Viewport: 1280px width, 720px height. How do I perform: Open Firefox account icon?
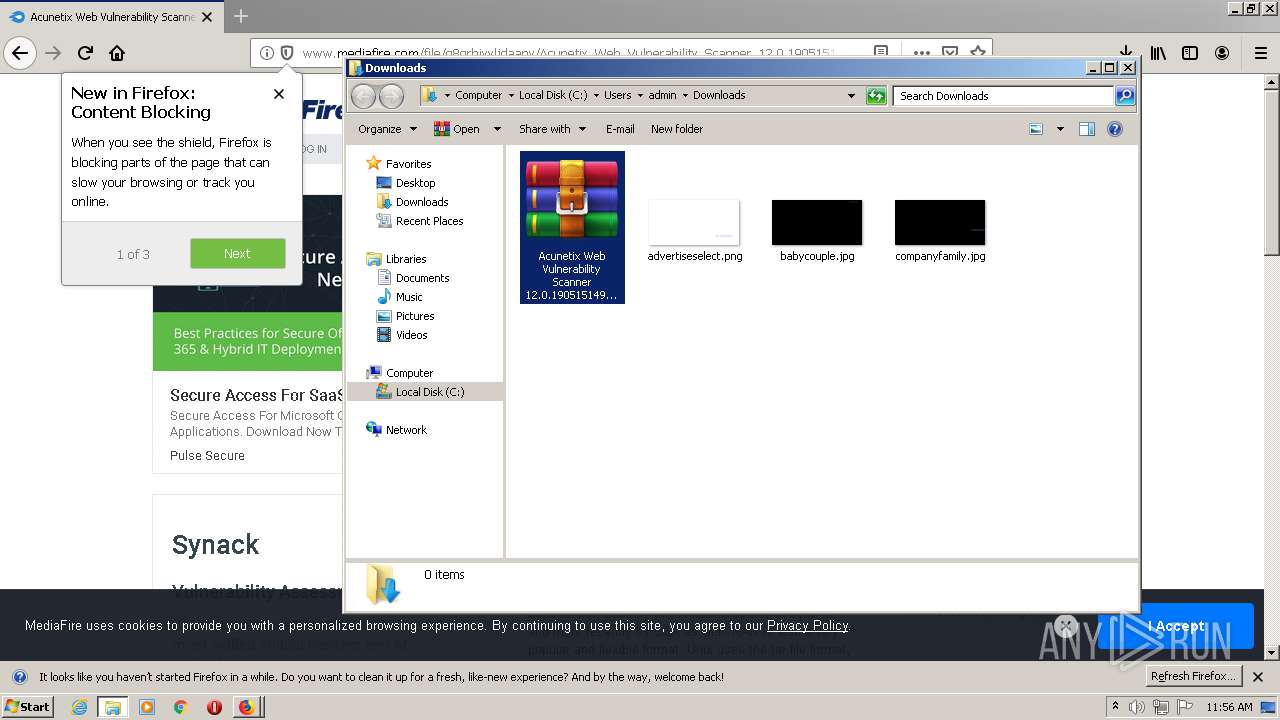tap(1222, 53)
